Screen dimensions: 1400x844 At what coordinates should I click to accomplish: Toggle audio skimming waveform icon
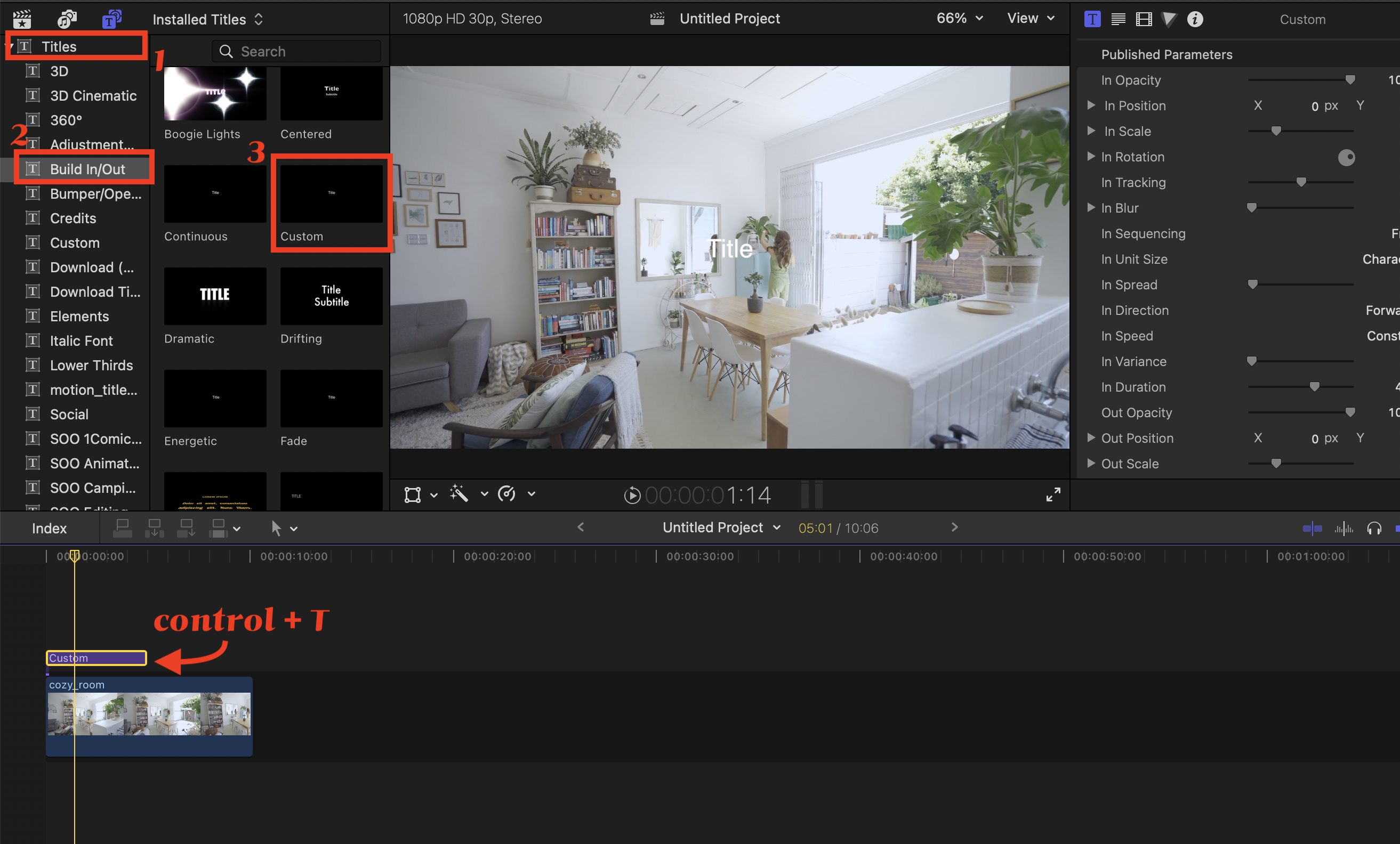tap(1343, 529)
